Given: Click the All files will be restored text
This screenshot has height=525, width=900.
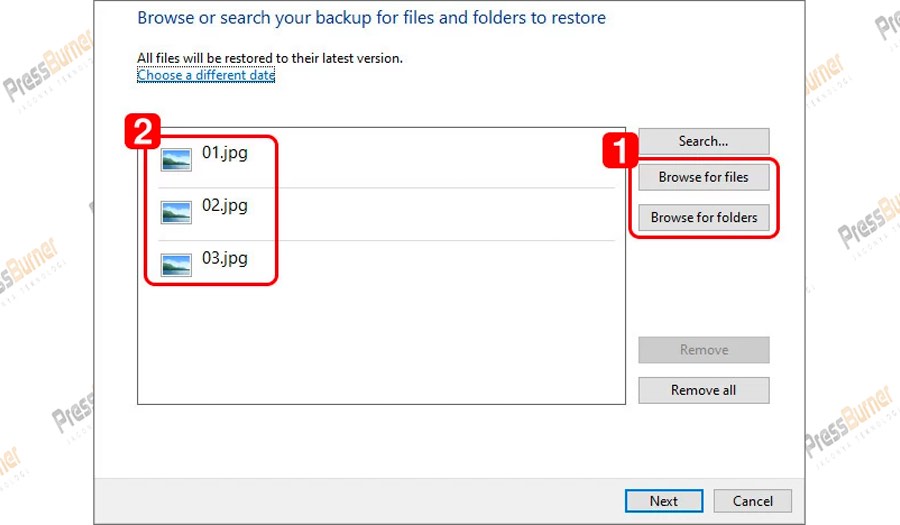Looking at the screenshot, I should (x=269, y=58).
